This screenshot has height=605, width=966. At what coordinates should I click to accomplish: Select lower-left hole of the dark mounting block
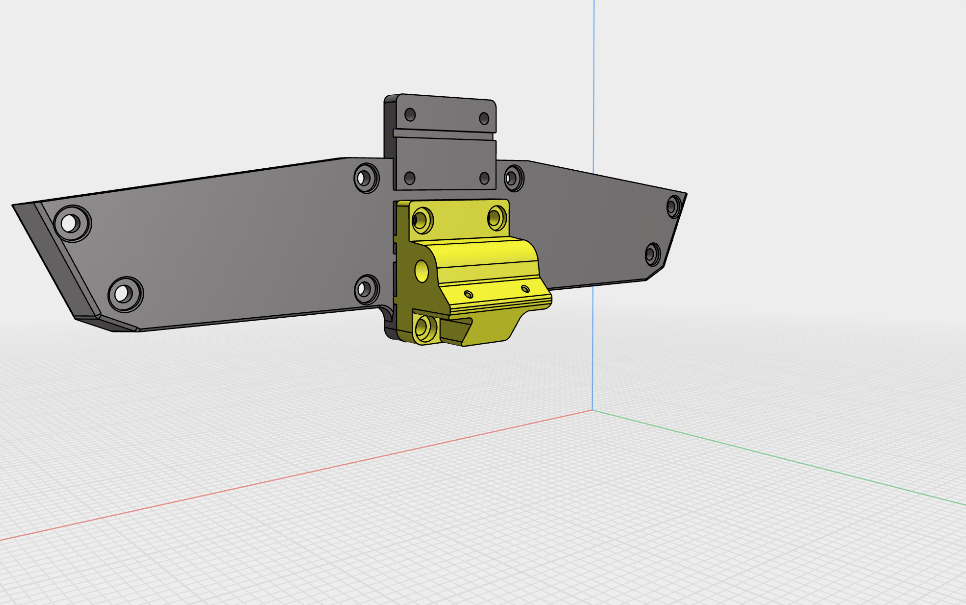tap(409, 180)
